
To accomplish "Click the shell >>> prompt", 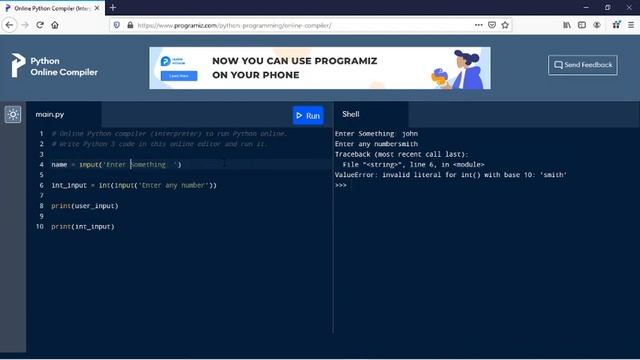I will [x=340, y=185].
